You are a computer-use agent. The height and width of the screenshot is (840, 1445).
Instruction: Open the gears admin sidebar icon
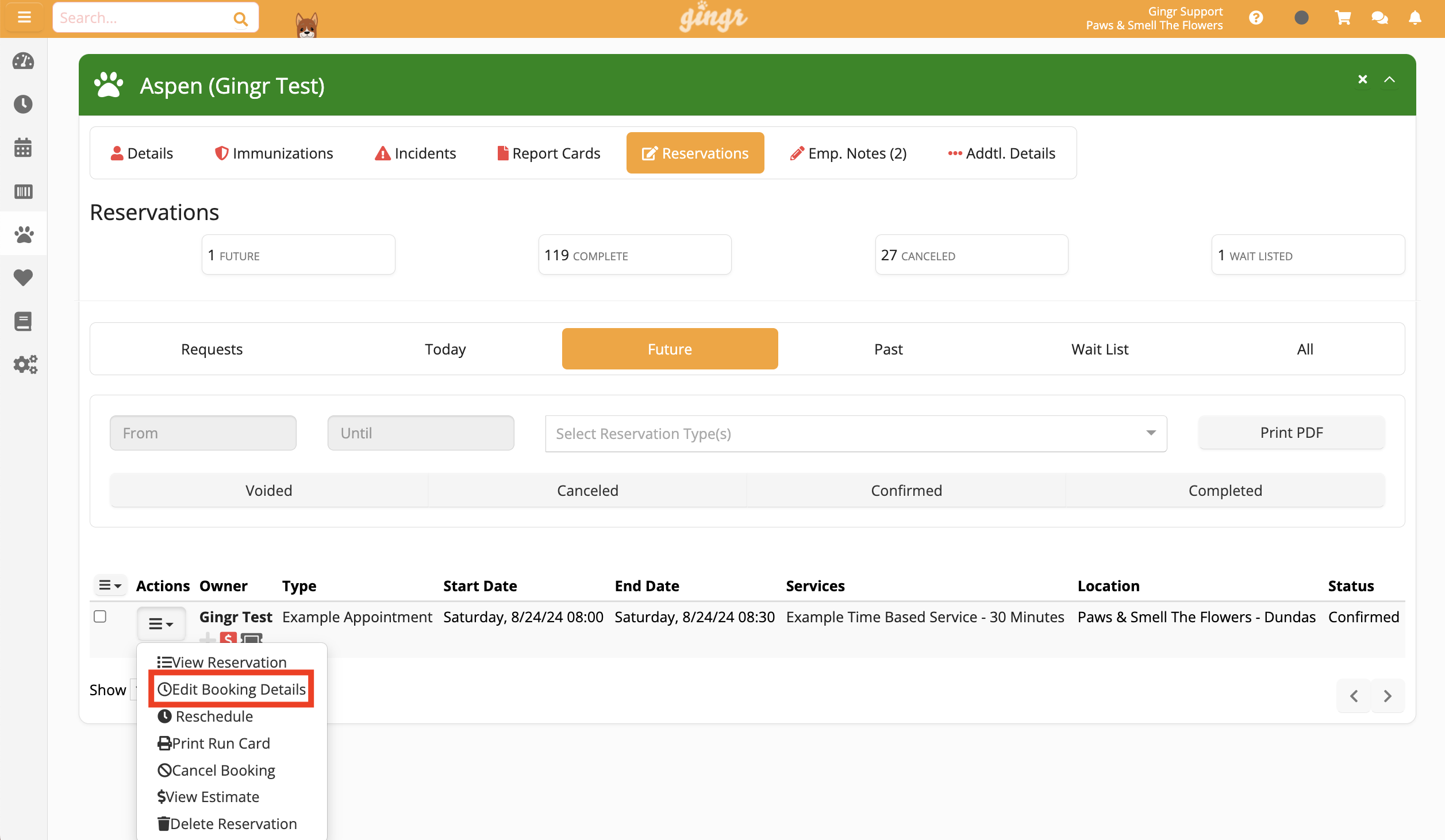pos(25,364)
